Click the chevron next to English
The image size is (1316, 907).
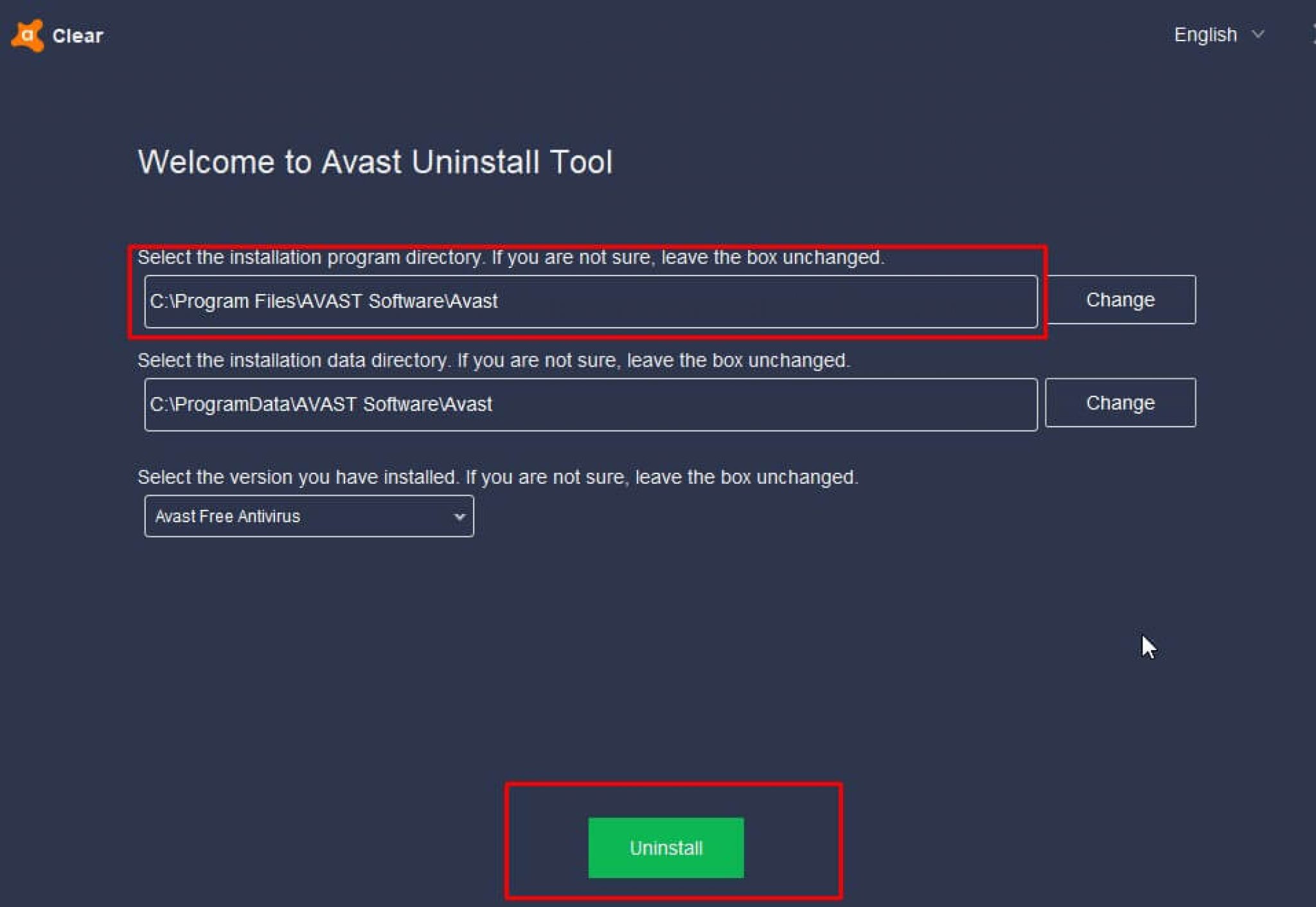(1258, 34)
